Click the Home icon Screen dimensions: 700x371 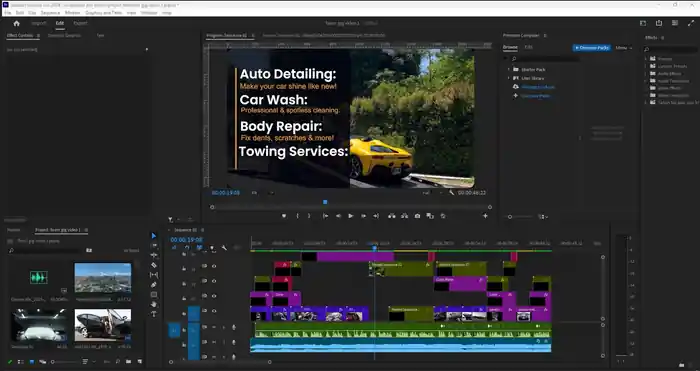[x=17, y=23]
